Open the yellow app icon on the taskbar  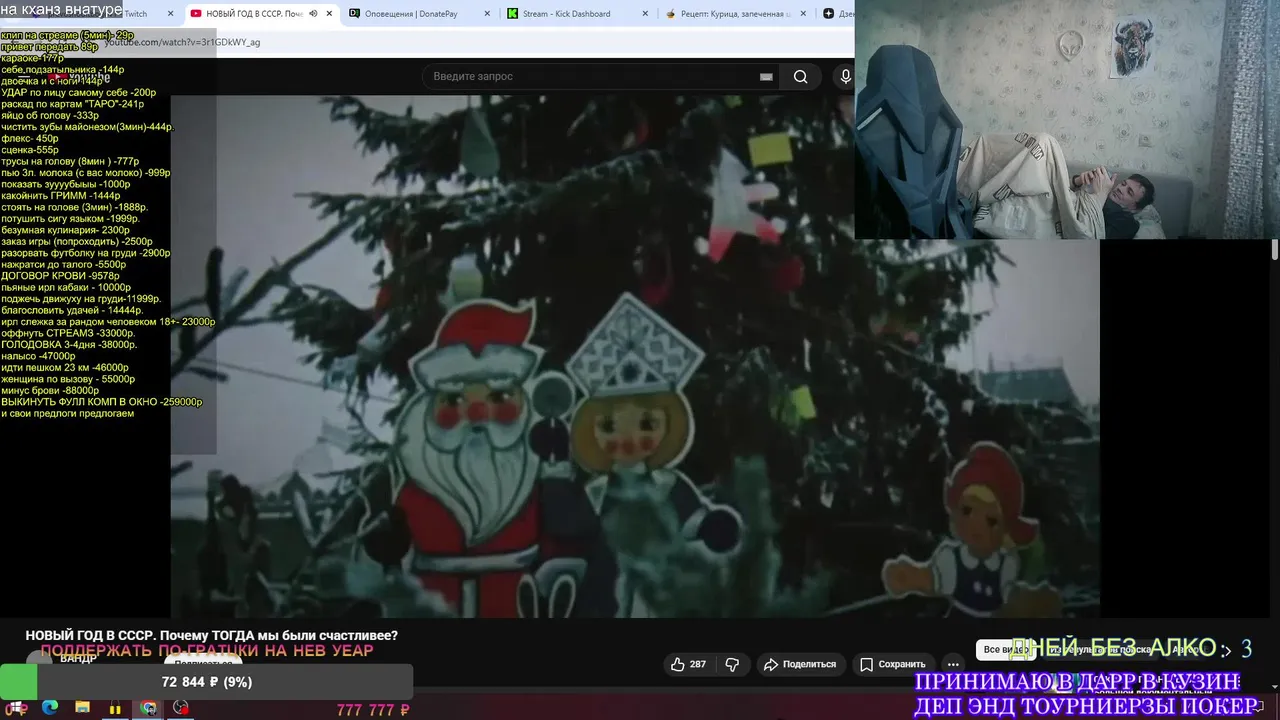point(115,708)
